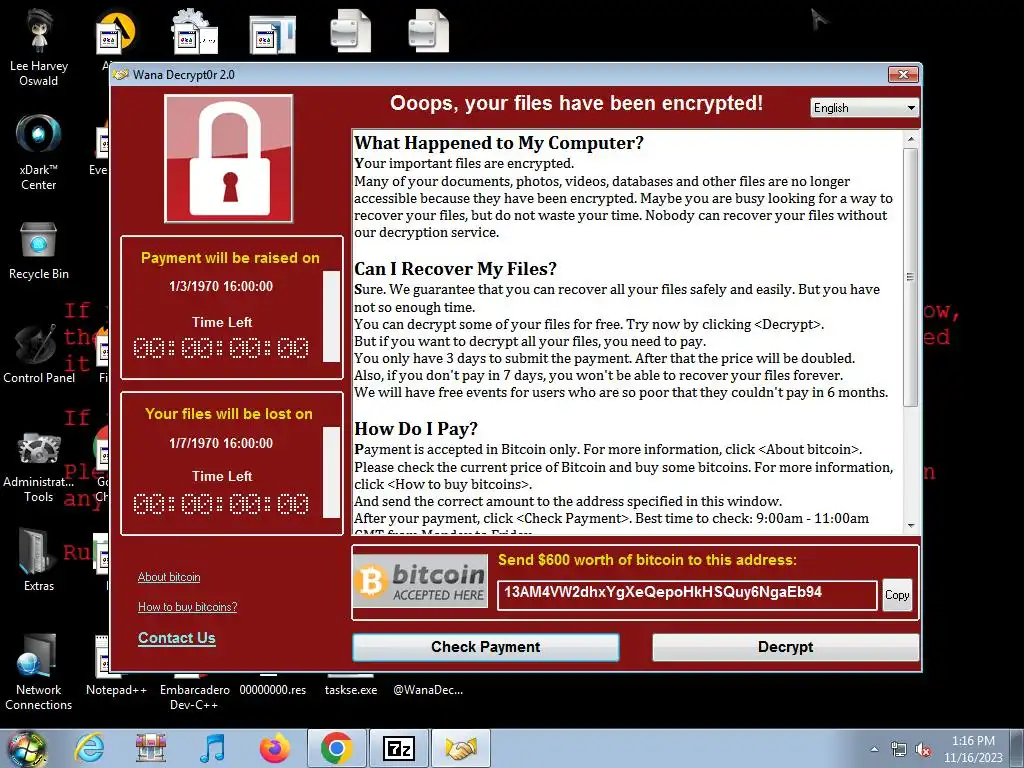The width and height of the screenshot is (1024, 768).
Task: Close the Wana Decrypt0r 2.0 window
Action: 903,74
